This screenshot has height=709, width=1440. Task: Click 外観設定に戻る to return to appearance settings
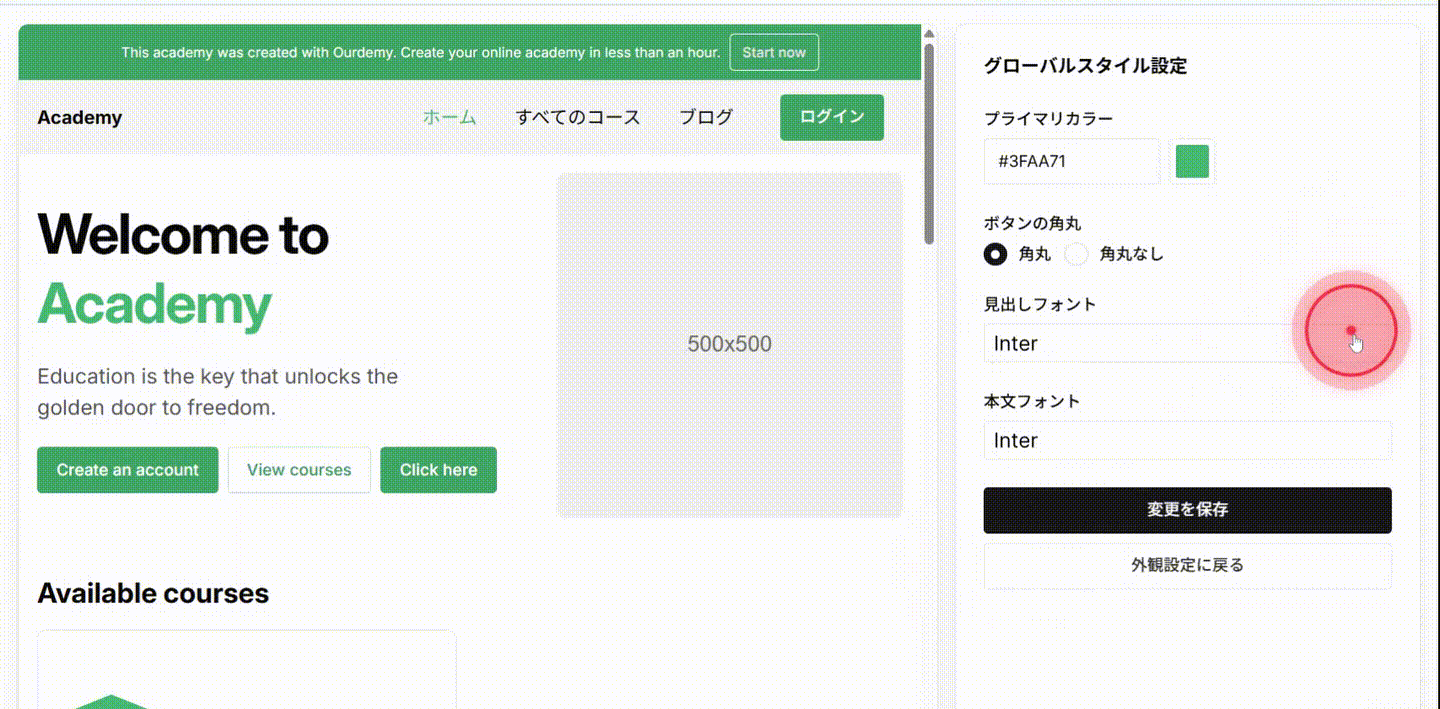click(1187, 565)
